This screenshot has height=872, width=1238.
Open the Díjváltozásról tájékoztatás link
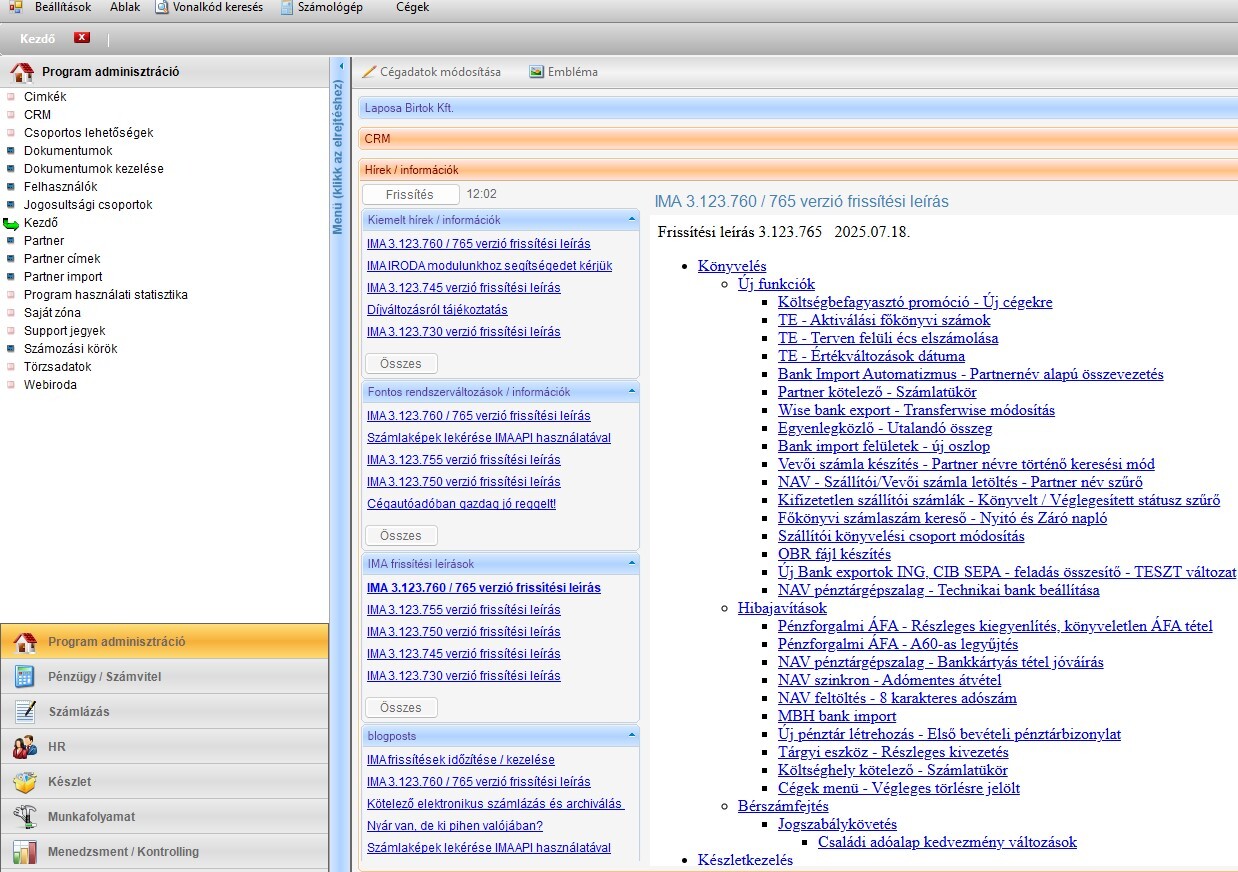coord(437,310)
